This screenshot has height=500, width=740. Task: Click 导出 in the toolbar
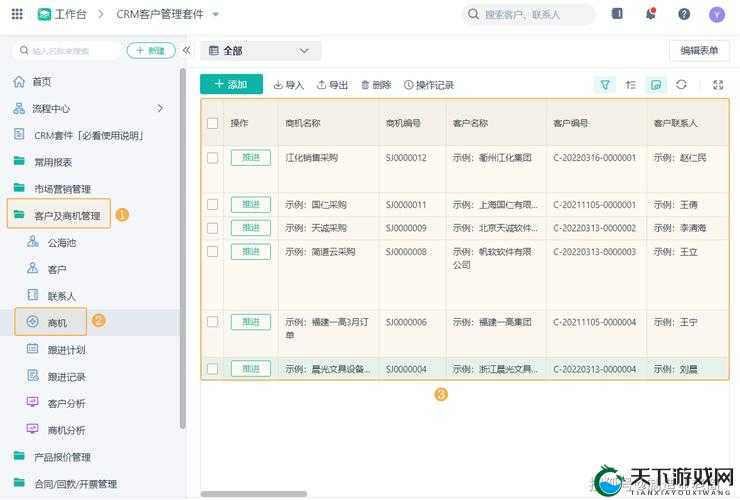click(332, 85)
